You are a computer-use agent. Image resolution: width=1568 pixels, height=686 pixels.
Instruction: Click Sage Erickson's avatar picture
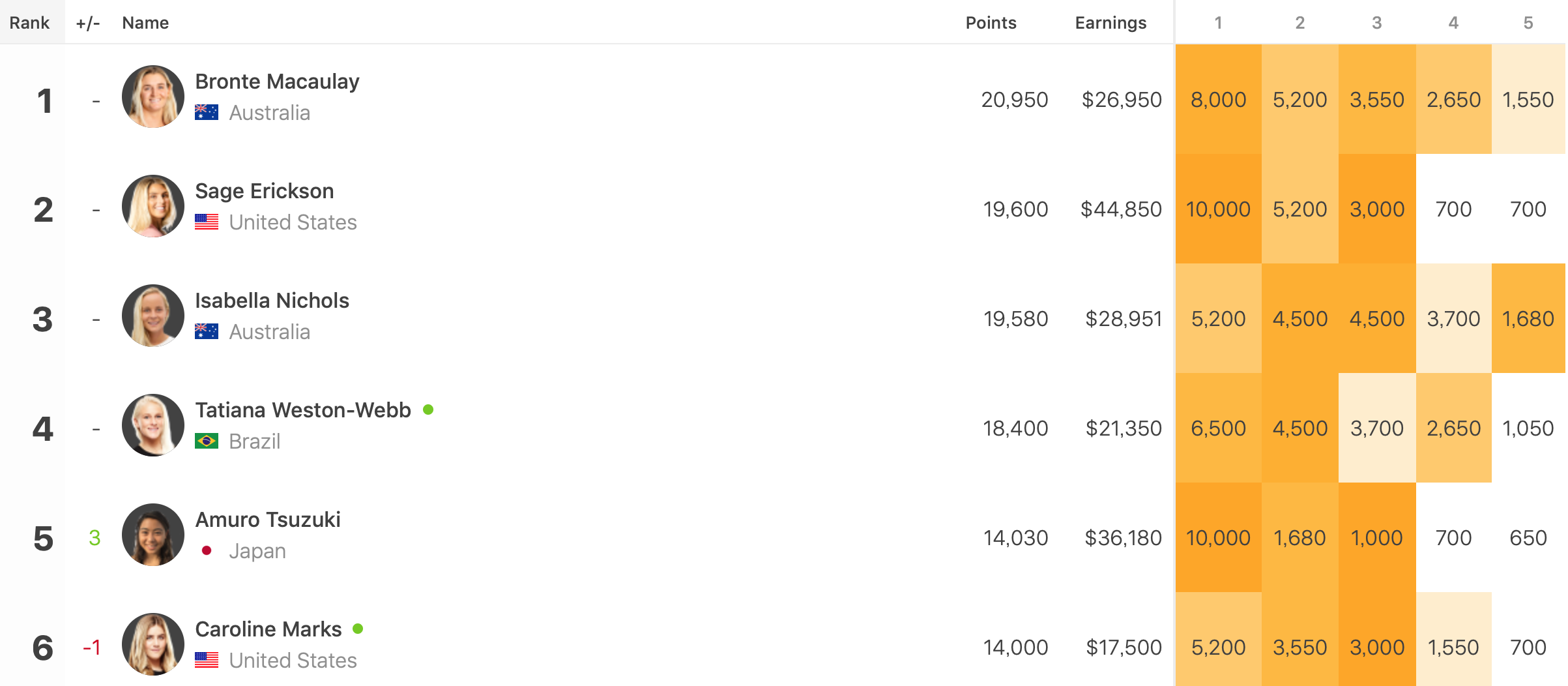pos(153,206)
